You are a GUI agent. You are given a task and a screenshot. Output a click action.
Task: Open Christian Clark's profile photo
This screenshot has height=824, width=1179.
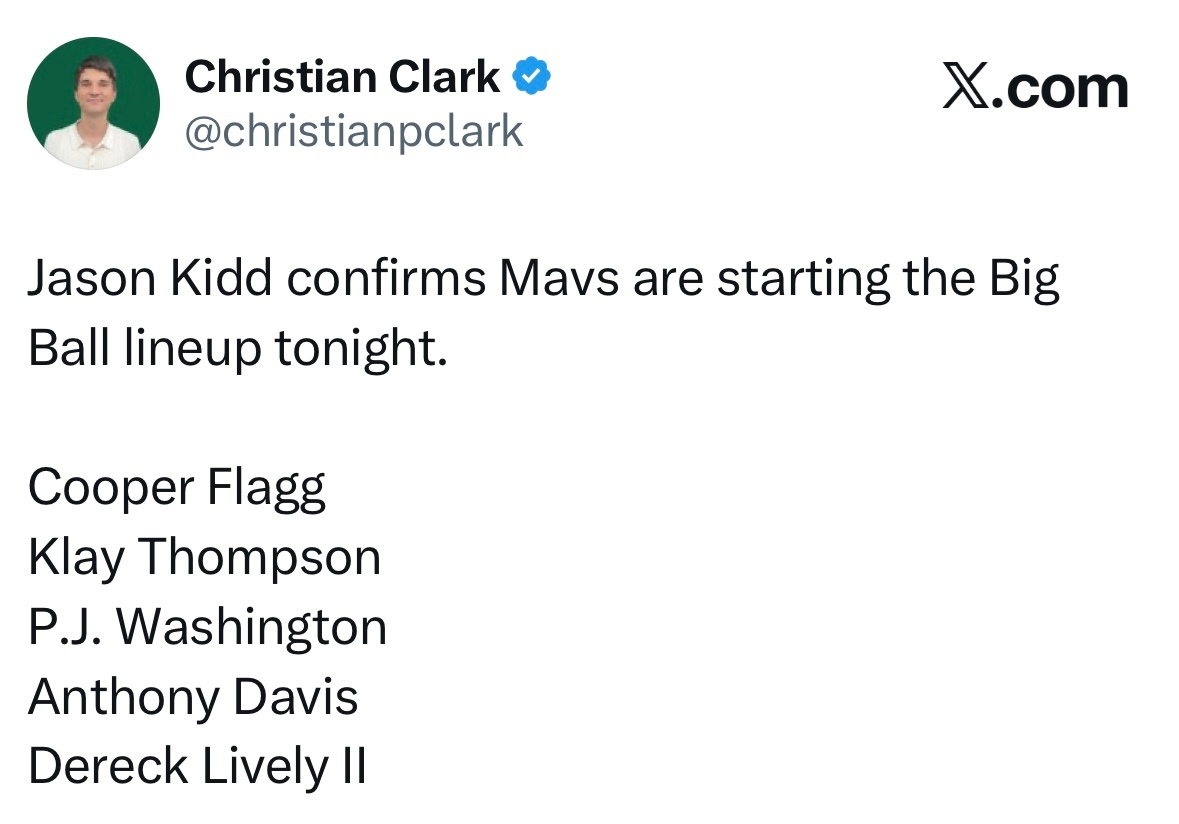tap(93, 104)
